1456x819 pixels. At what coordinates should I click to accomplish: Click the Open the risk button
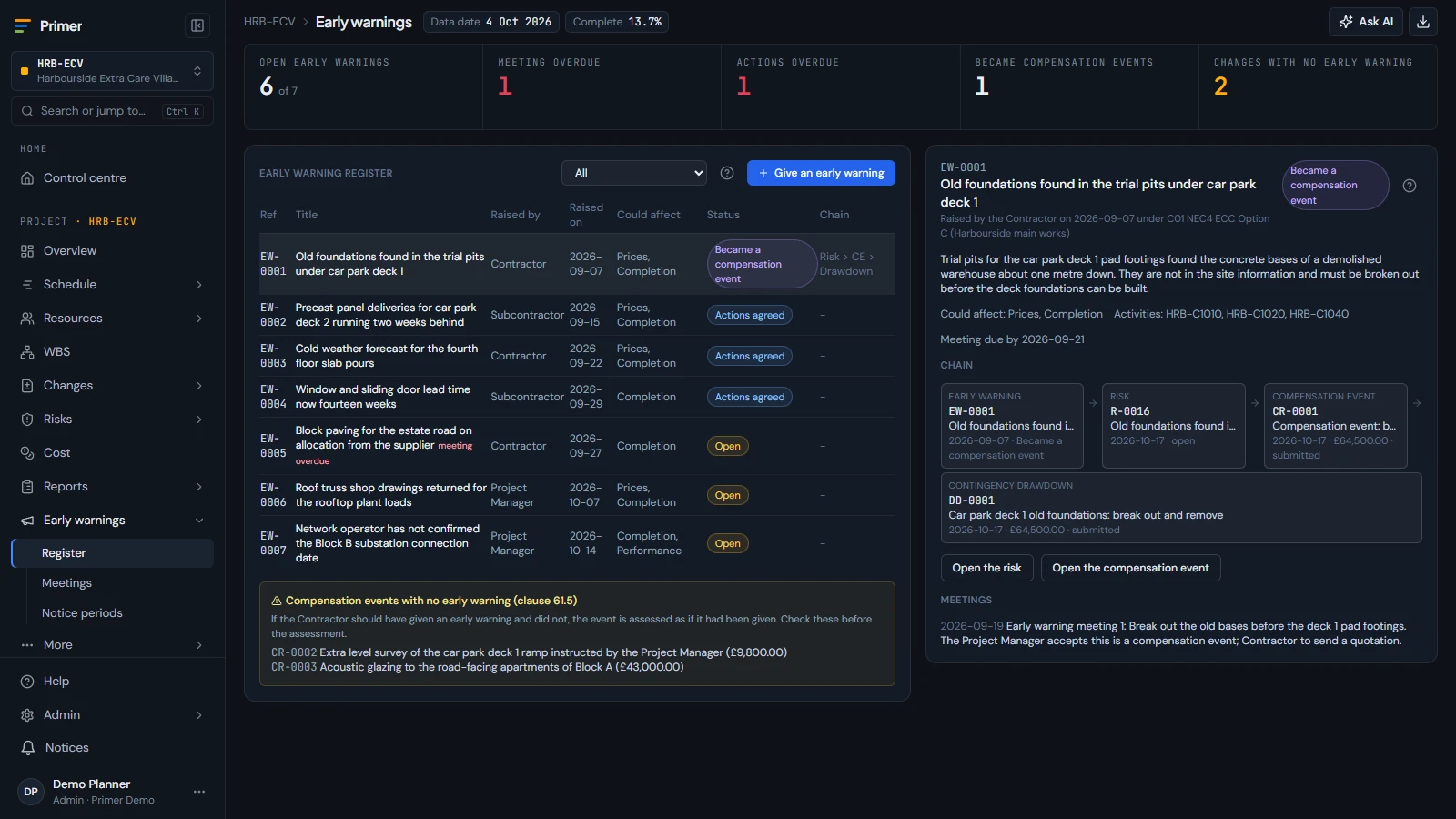pos(986,568)
